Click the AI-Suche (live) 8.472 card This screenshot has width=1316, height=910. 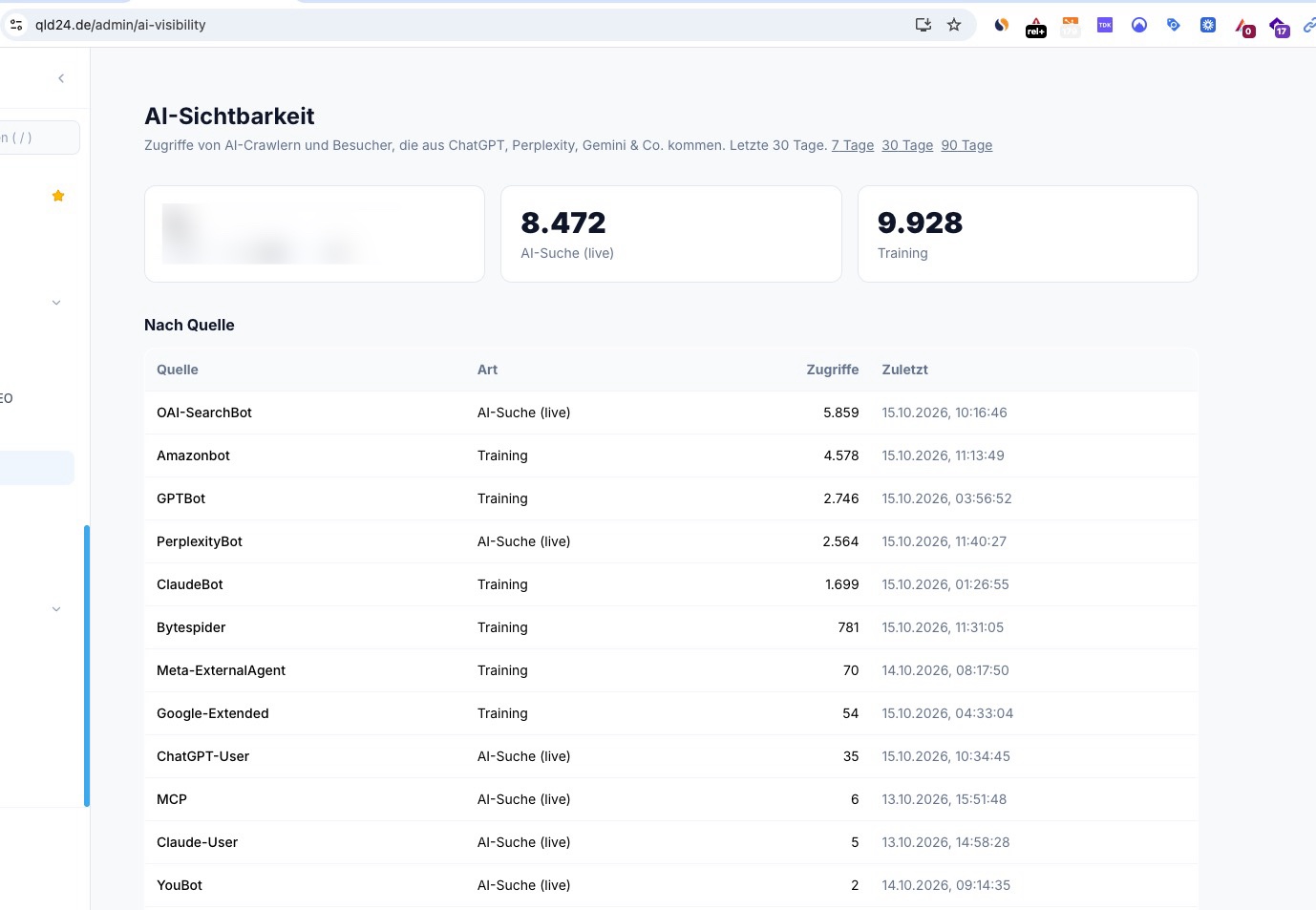671,234
